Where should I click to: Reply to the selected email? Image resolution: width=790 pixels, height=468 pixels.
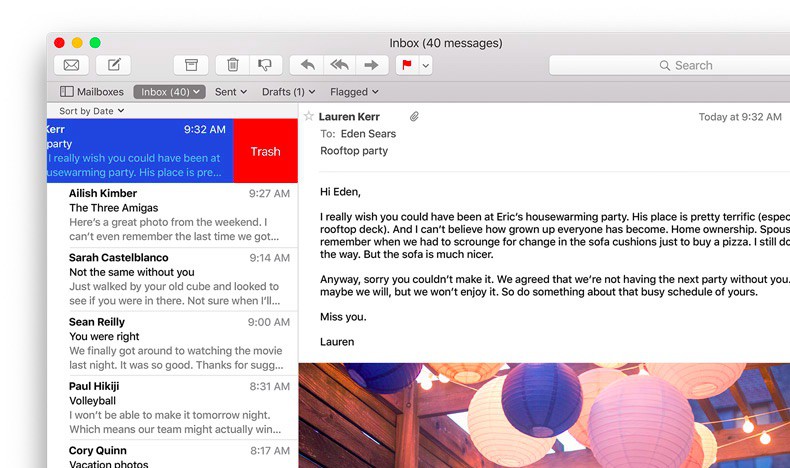point(307,65)
